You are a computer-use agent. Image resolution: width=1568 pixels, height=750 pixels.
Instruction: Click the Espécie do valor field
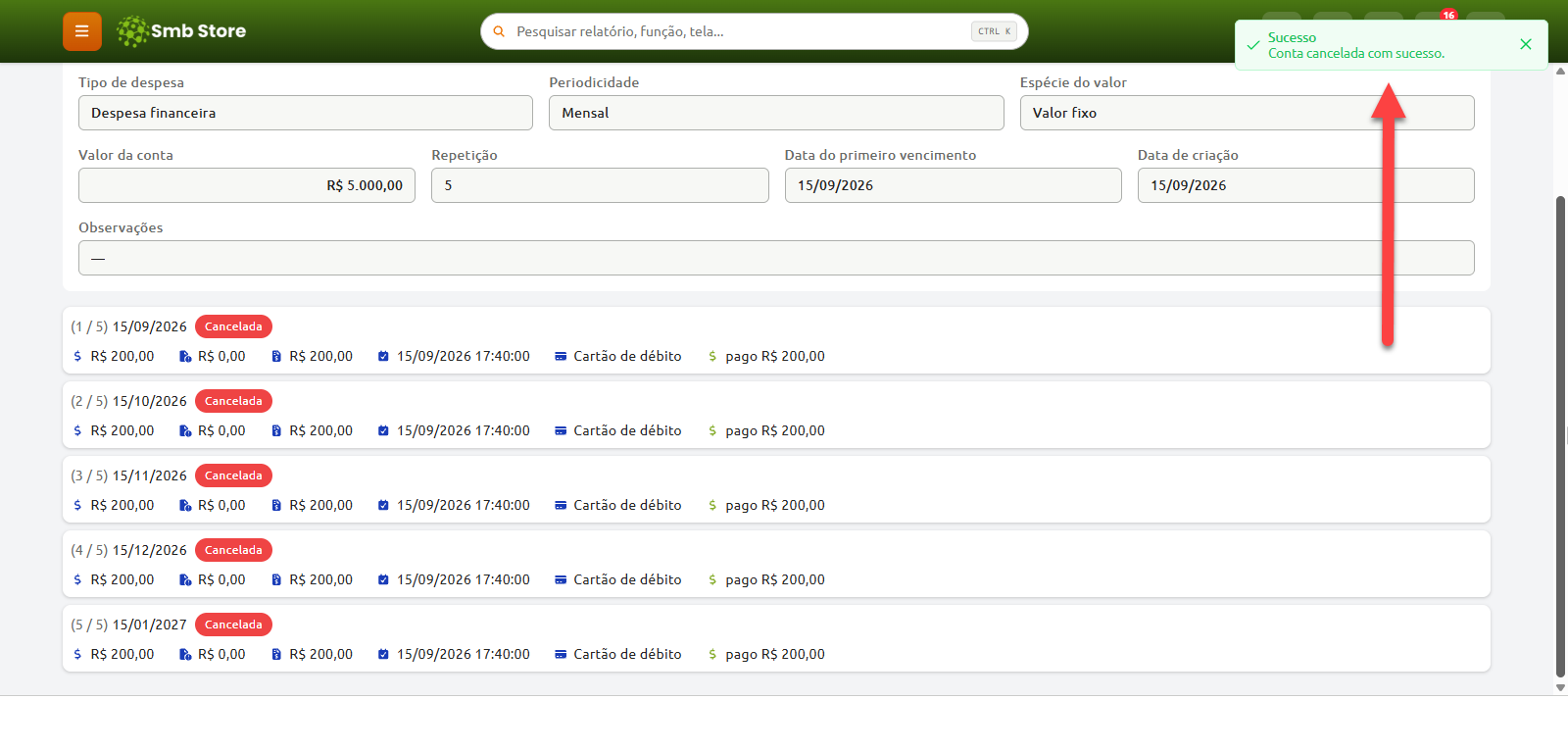point(1247,113)
